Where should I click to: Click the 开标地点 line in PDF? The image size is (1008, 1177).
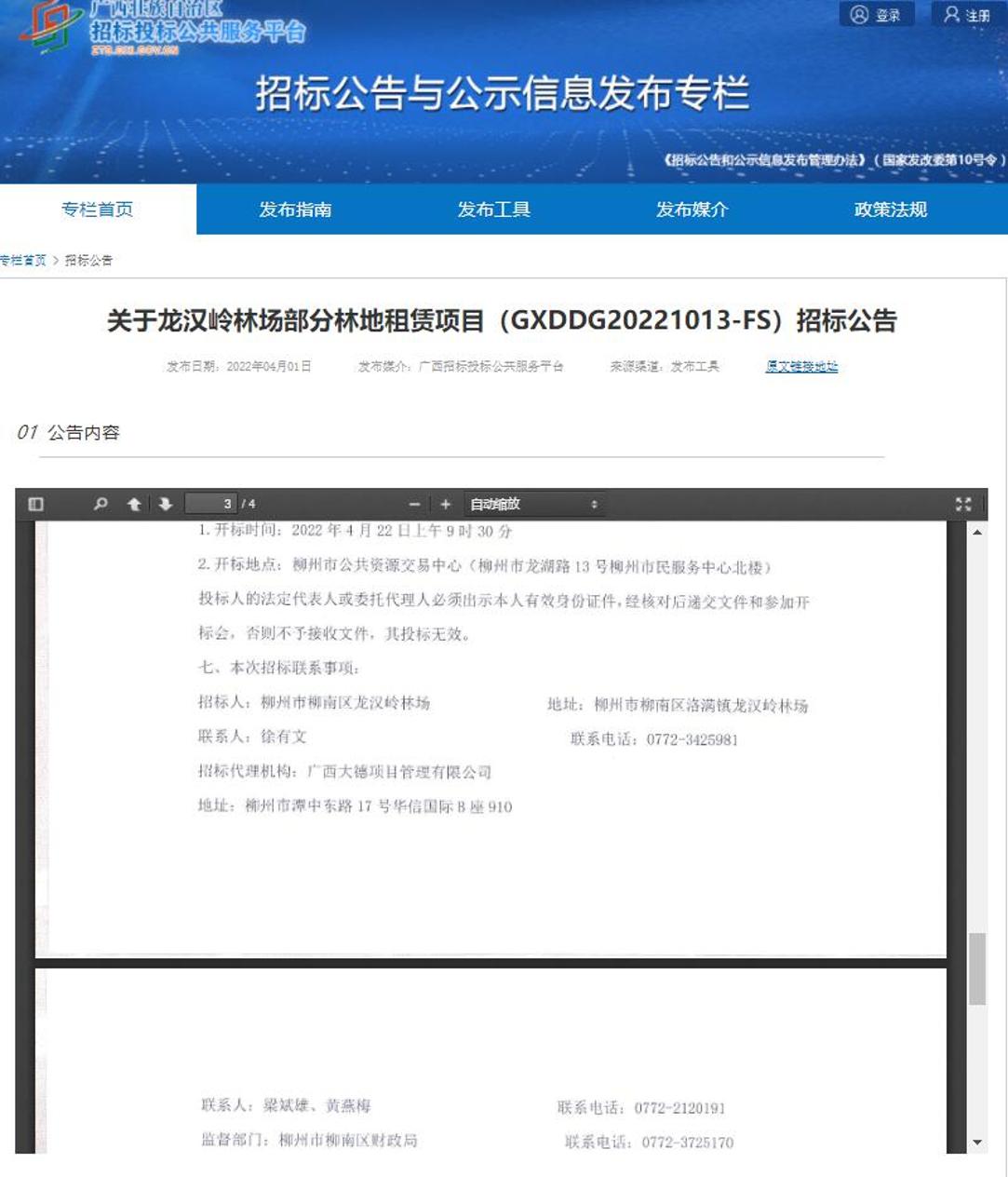coord(485,566)
